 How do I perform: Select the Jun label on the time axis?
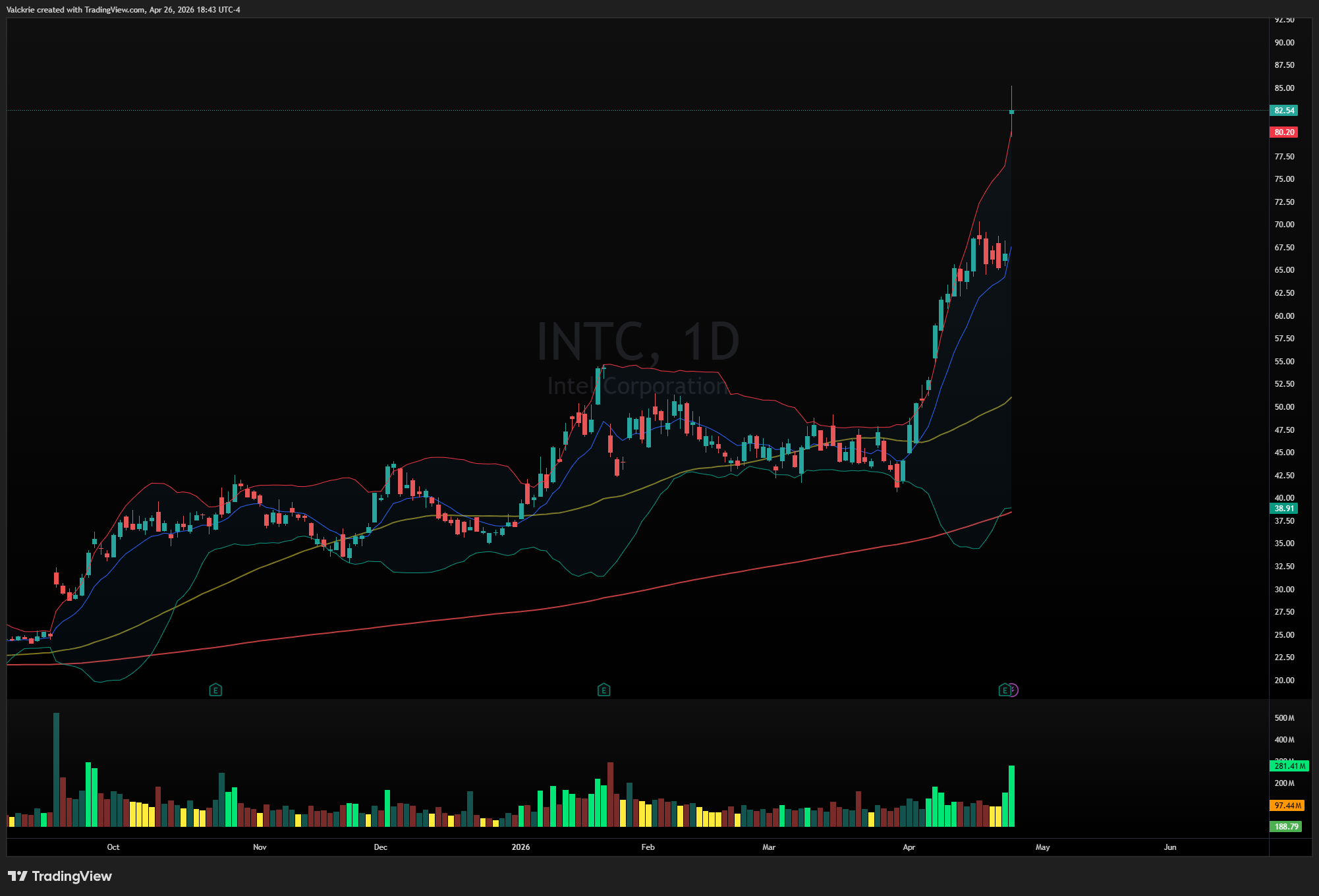(x=1170, y=847)
